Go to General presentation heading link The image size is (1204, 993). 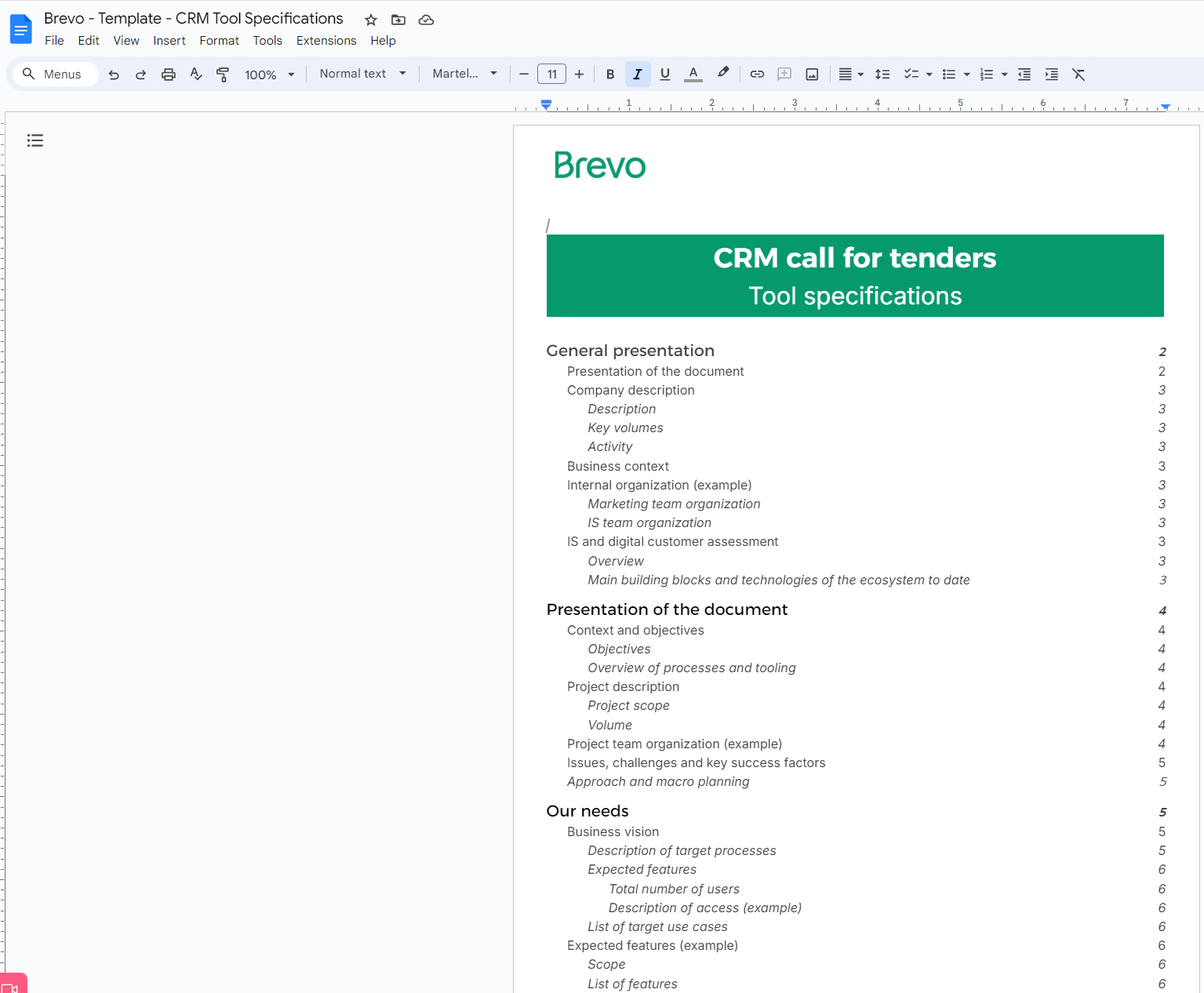pos(630,351)
